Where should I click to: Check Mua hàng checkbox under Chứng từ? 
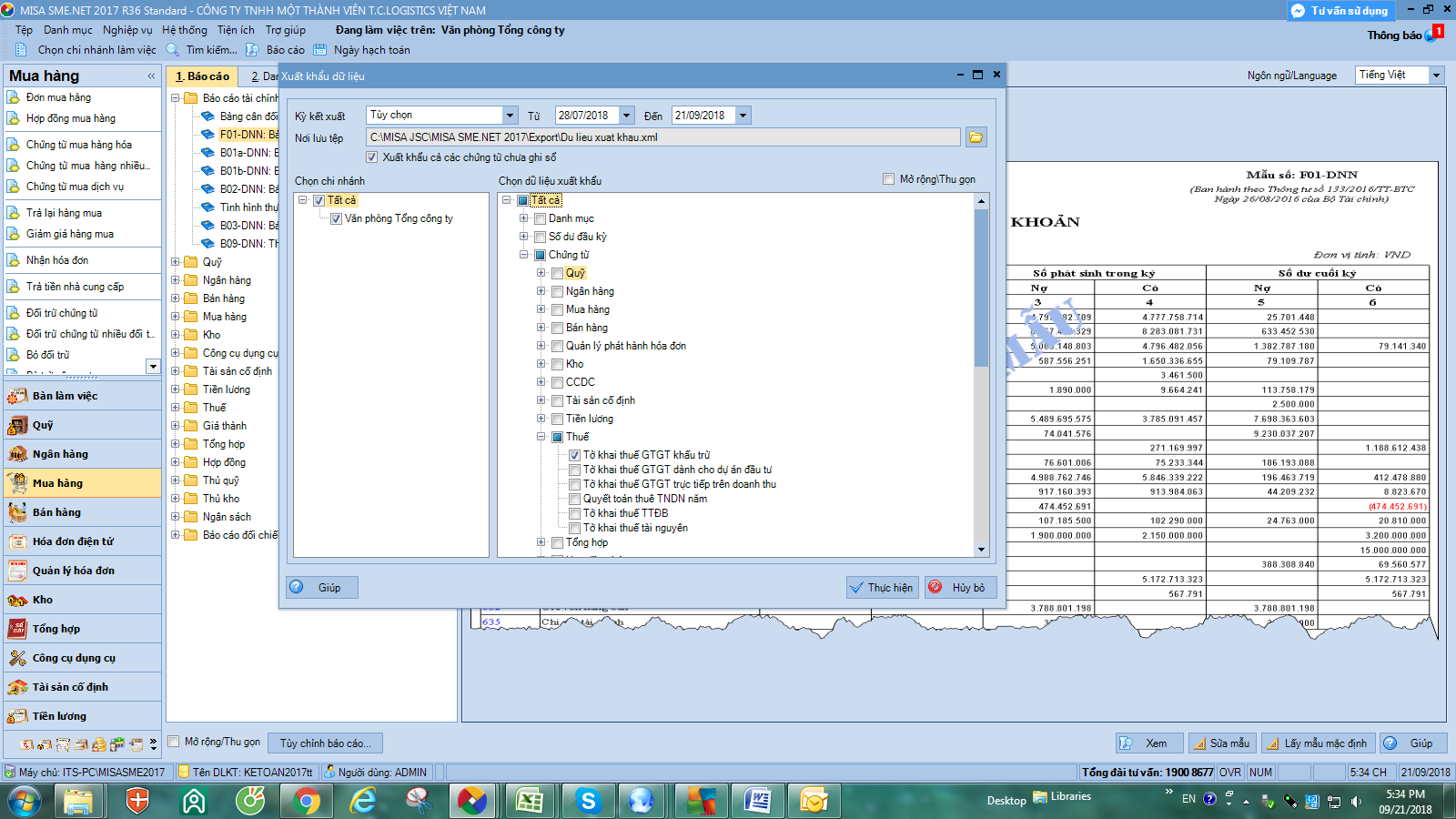pos(558,309)
